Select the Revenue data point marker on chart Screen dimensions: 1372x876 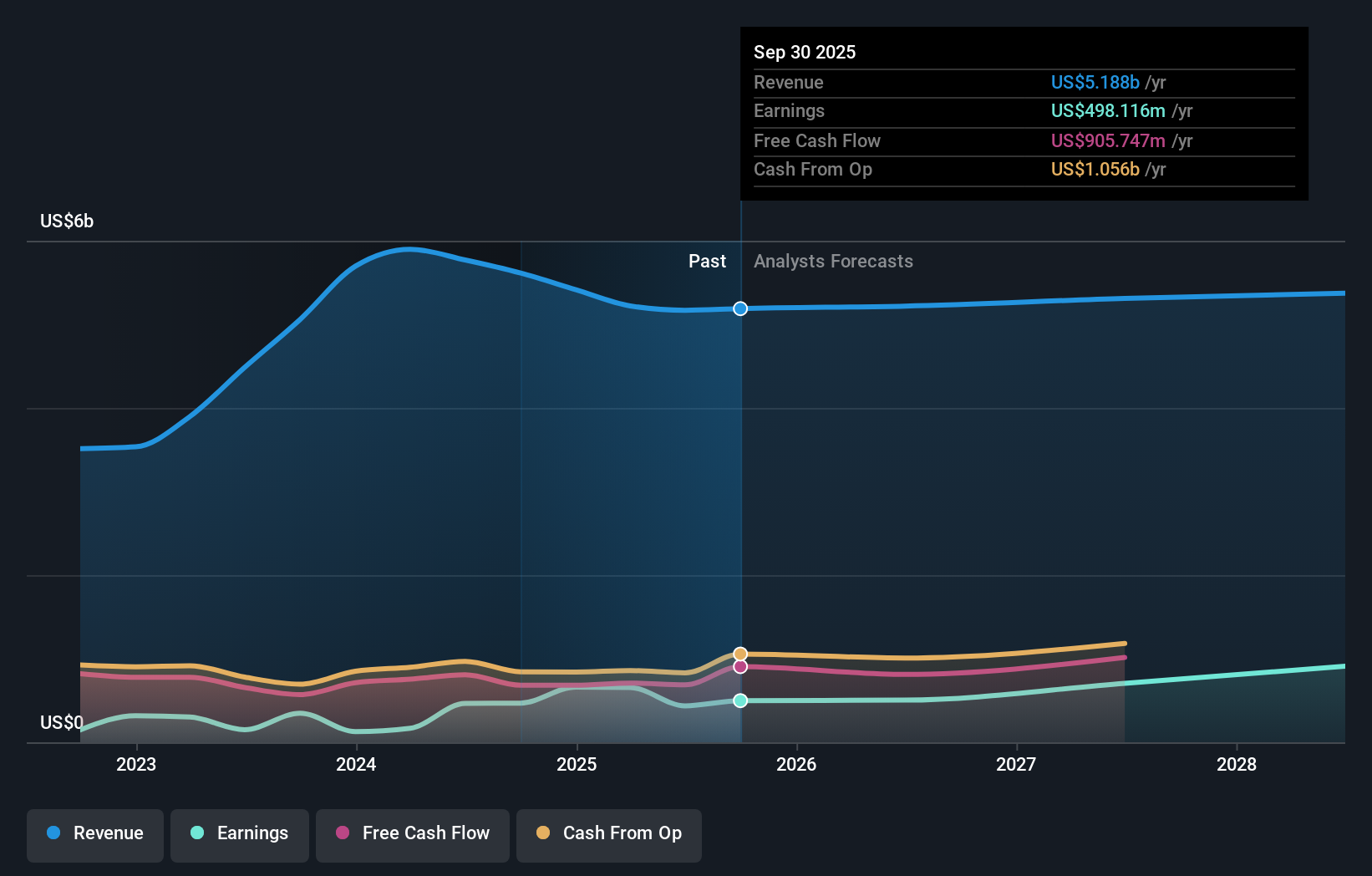click(x=739, y=308)
